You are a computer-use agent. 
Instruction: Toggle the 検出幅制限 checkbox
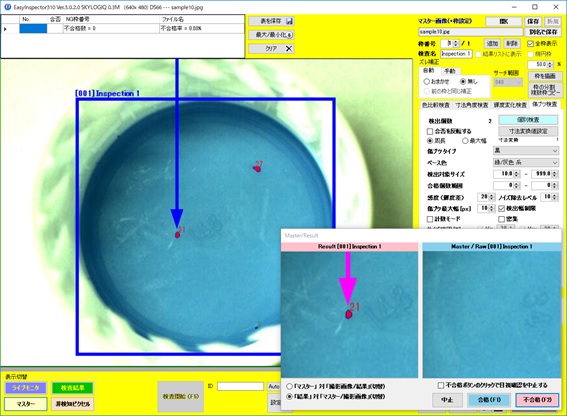(502, 208)
